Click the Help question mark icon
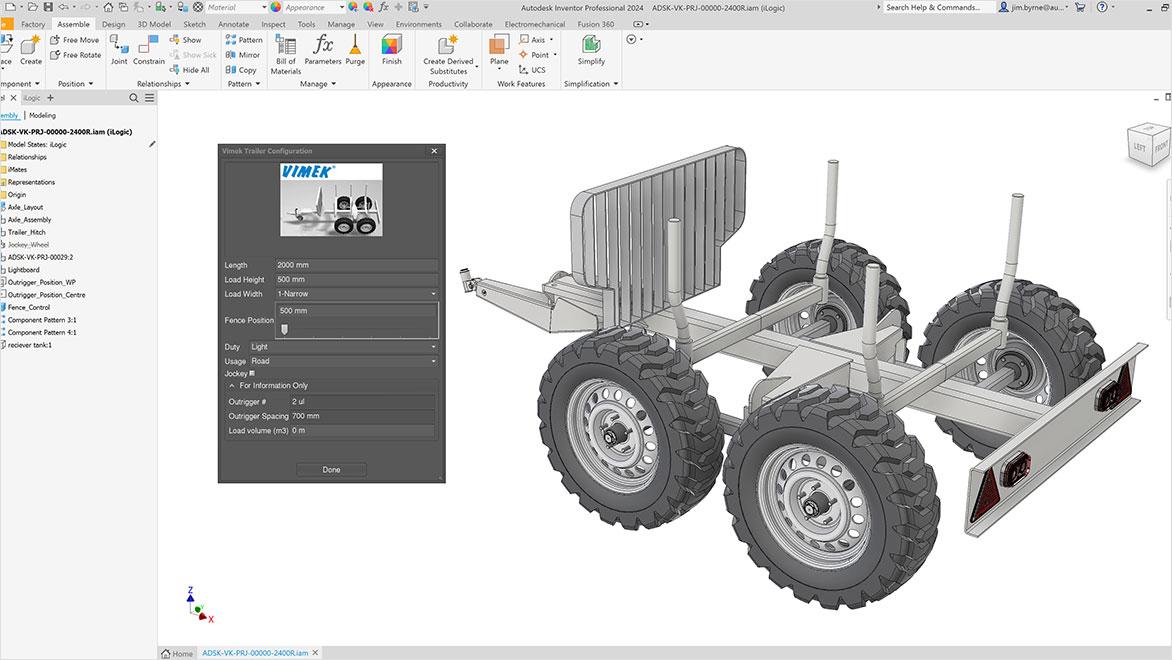The width and height of the screenshot is (1172, 660). click(1102, 7)
